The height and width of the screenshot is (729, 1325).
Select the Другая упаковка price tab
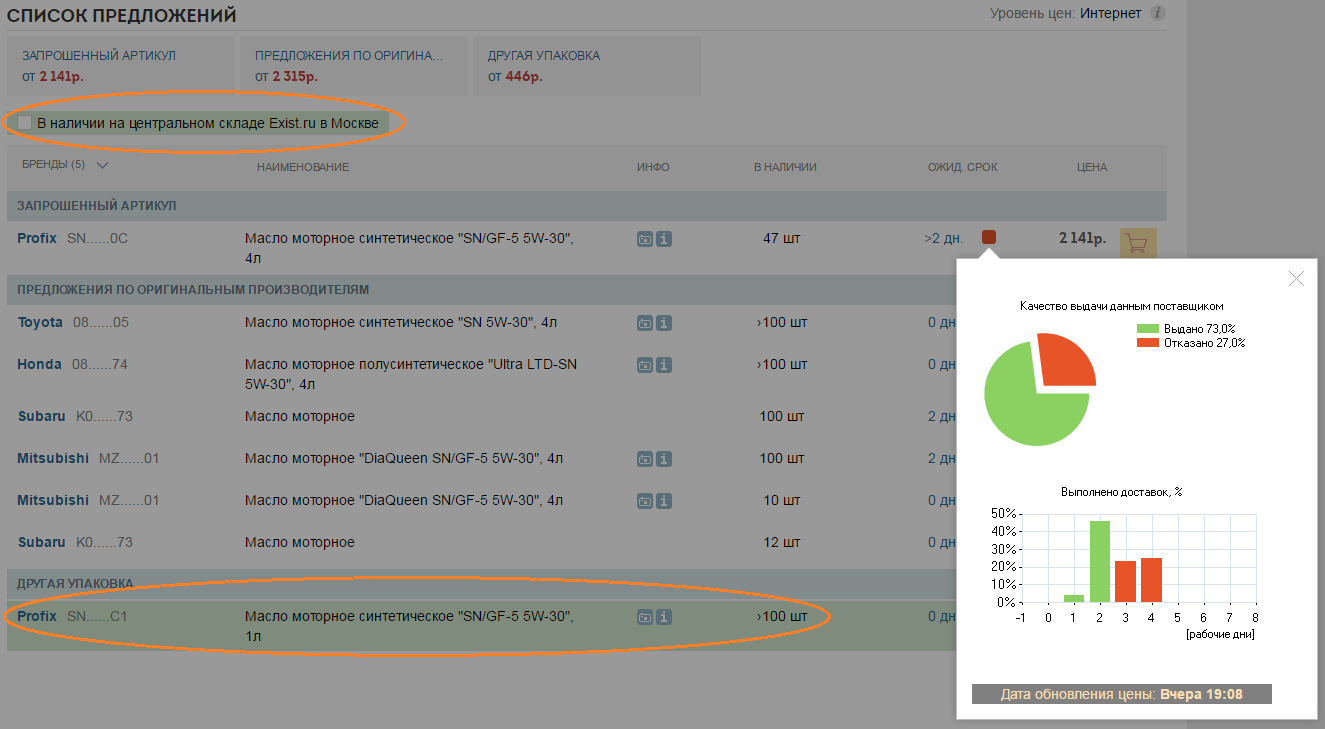pyautogui.click(x=587, y=66)
